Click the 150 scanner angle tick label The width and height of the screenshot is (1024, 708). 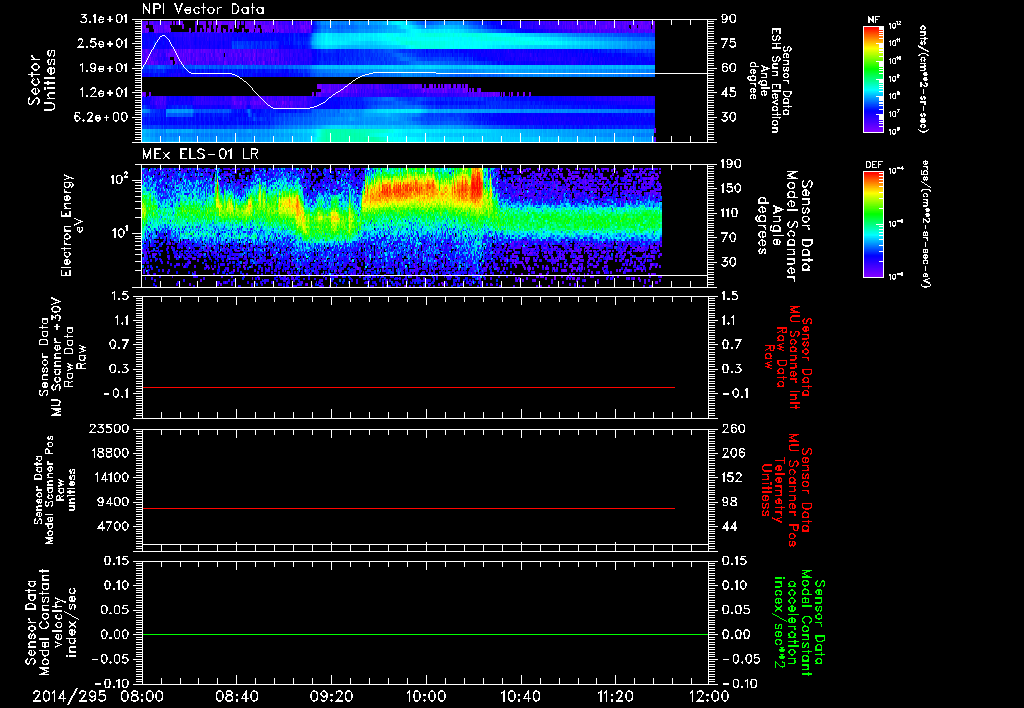731,189
